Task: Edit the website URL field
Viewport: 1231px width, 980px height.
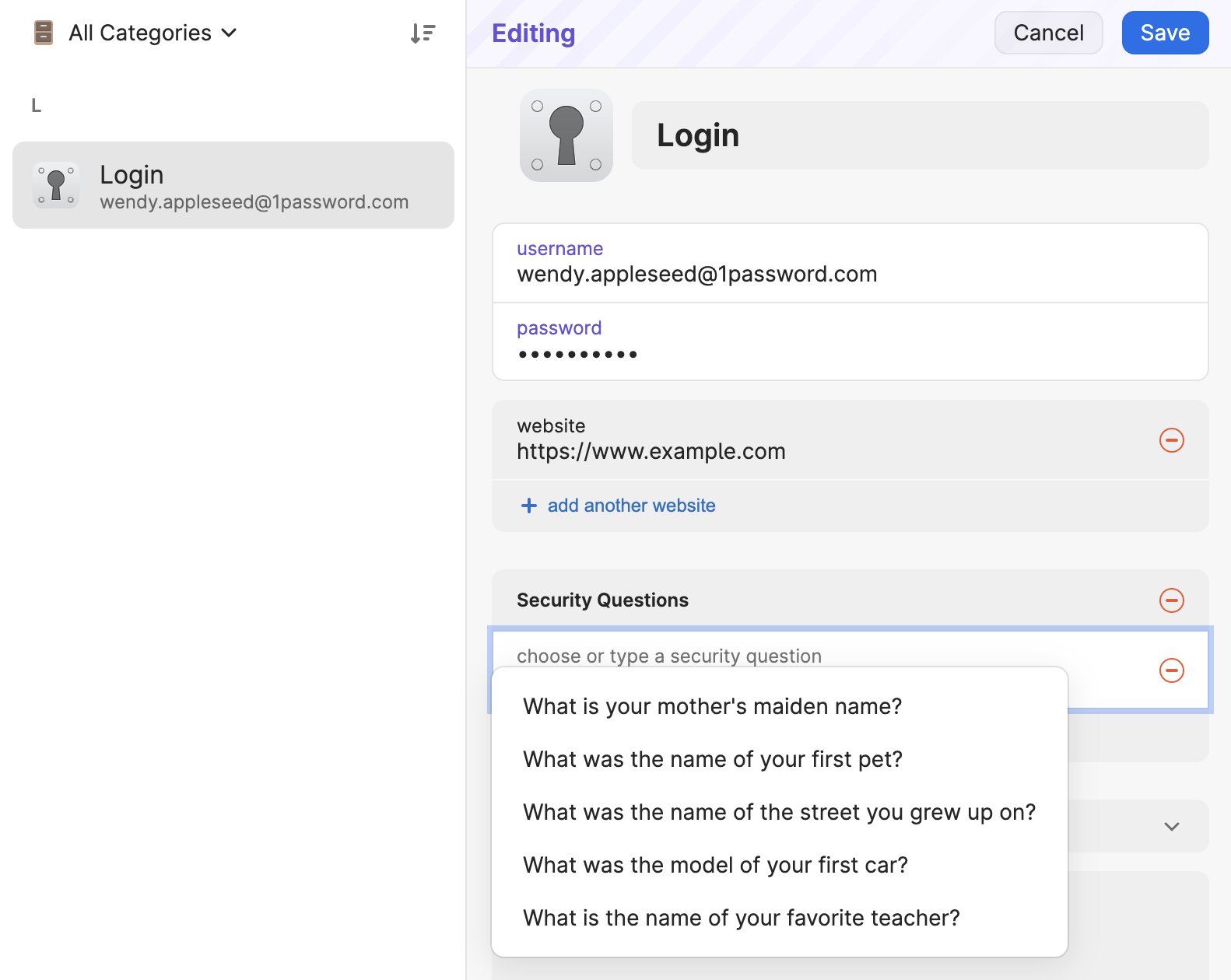Action: pyautogui.click(x=825, y=439)
